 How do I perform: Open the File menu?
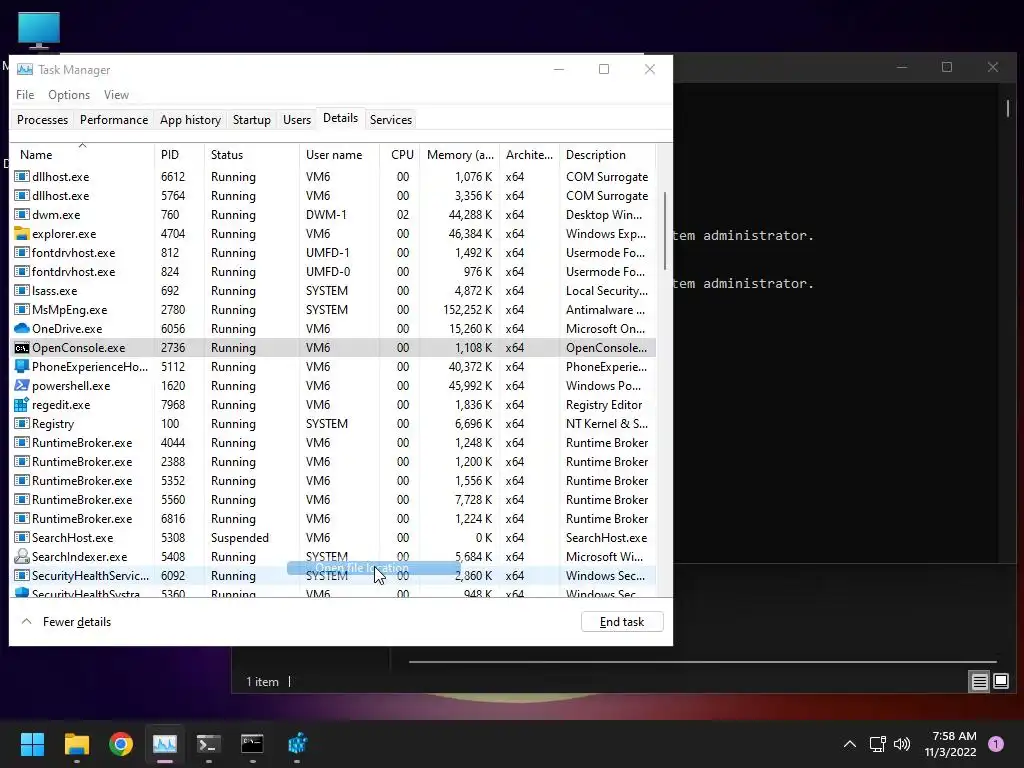[25, 95]
